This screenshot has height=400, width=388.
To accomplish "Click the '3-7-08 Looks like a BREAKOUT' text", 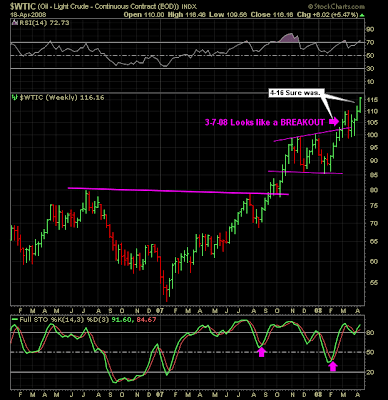I will [264, 122].
